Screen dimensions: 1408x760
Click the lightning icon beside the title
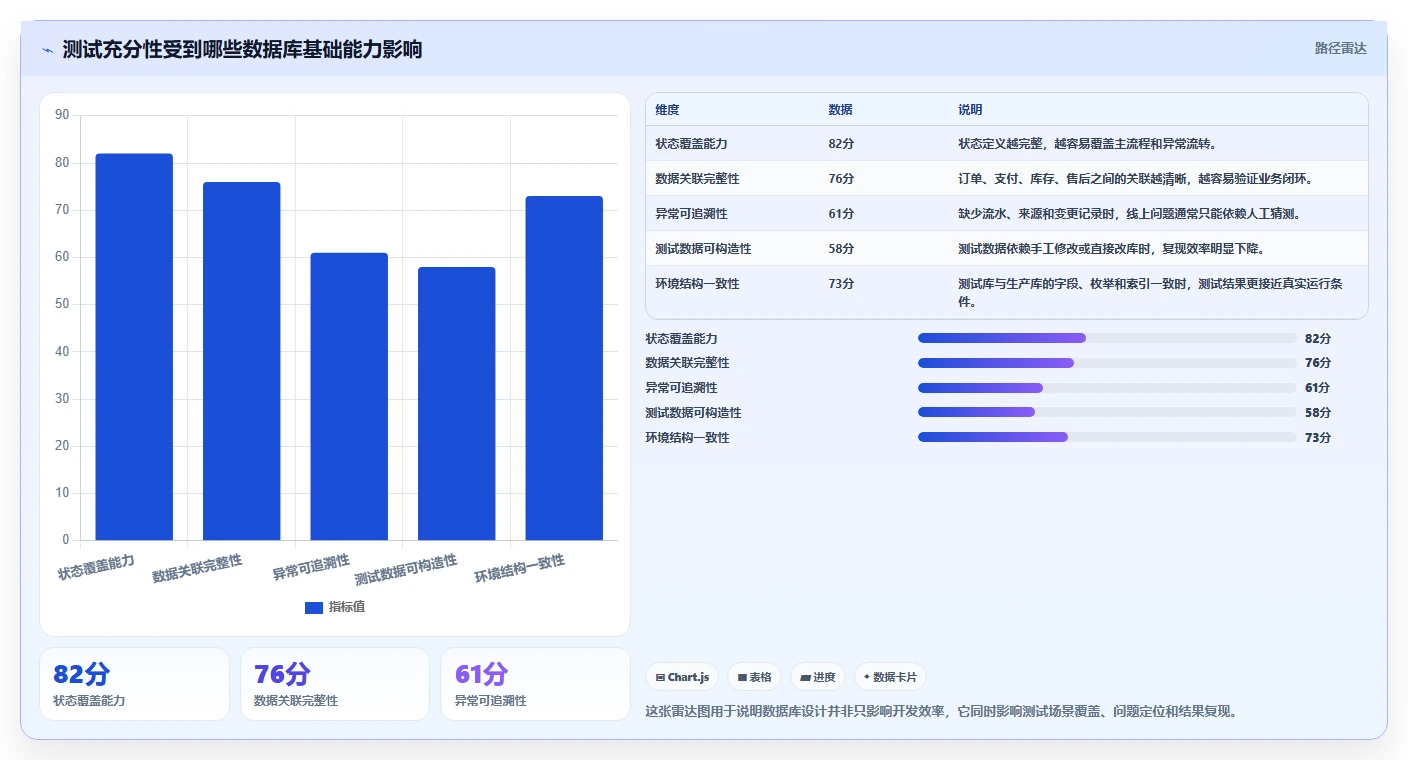[x=48, y=50]
